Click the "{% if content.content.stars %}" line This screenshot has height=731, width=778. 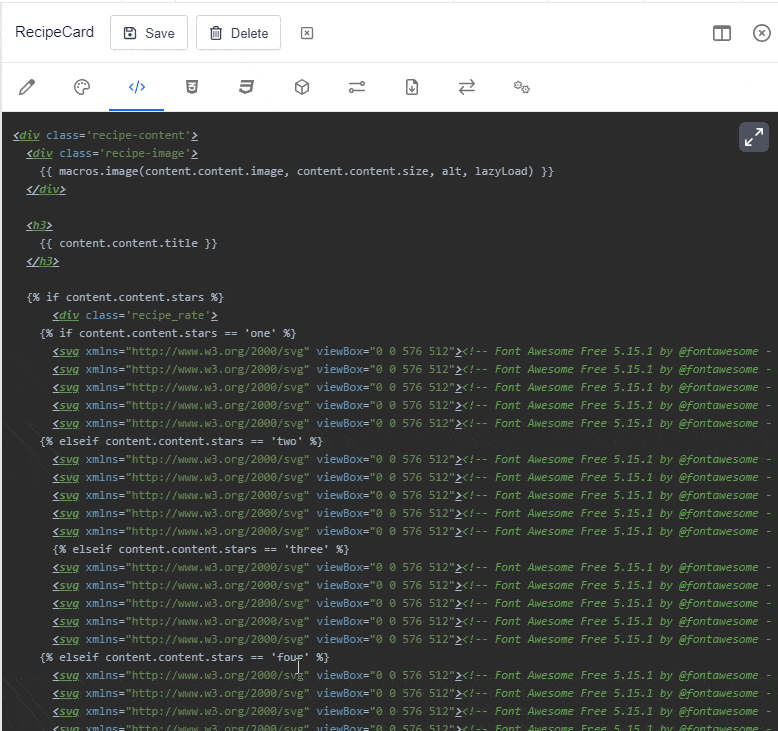point(125,297)
